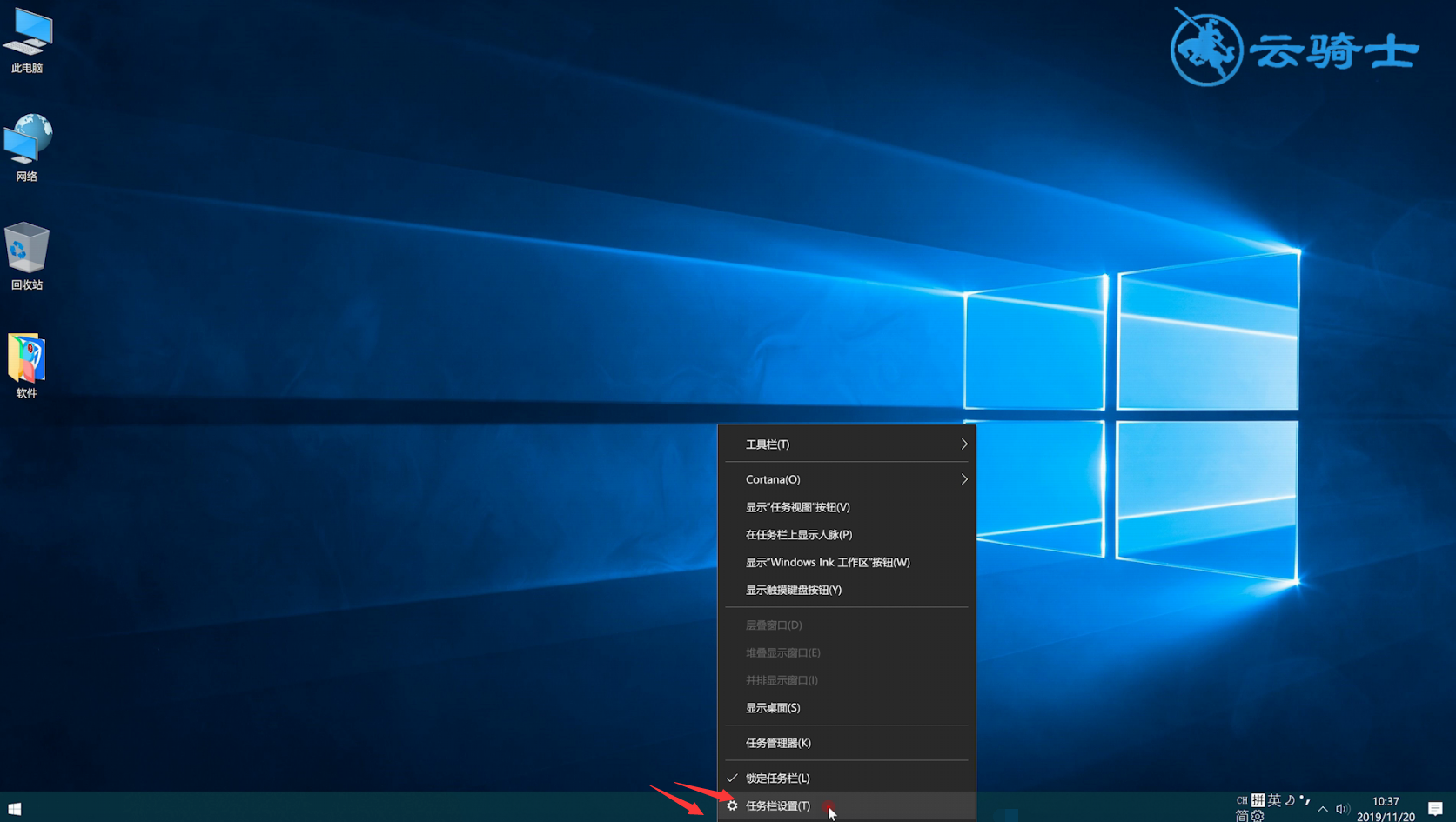Uncheck 锁定任务栏(L) option
This screenshot has height=822, width=1456.
click(x=846, y=779)
